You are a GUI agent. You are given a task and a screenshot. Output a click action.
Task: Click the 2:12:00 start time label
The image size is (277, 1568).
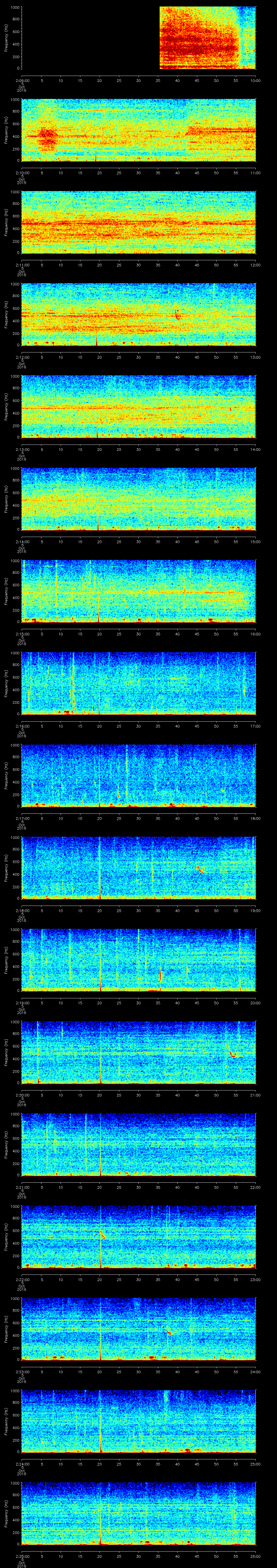[x=22, y=357]
